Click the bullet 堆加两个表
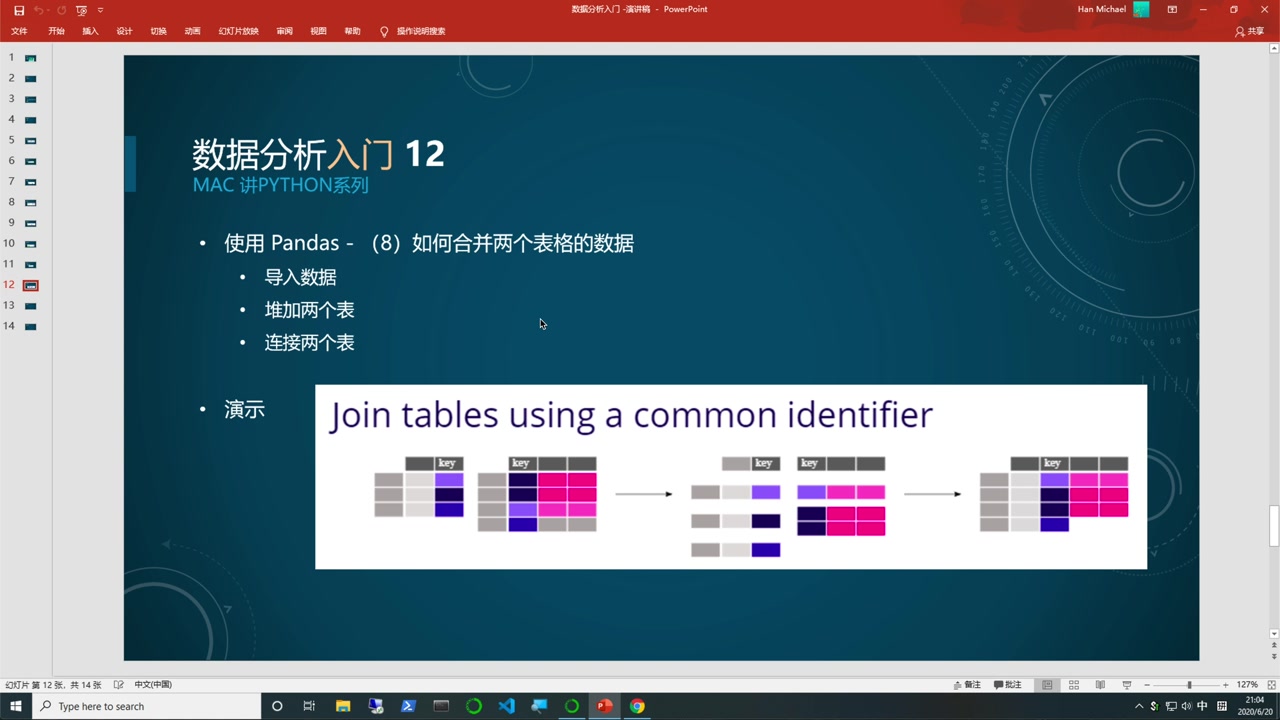Viewport: 1280px width, 720px height. pyautogui.click(x=309, y=310)
